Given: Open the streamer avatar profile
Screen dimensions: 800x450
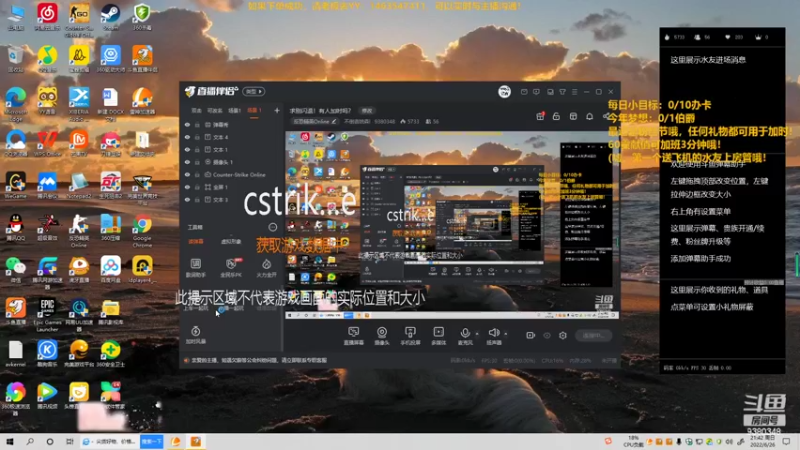Looking at the screenshot, I should [504, 92].
